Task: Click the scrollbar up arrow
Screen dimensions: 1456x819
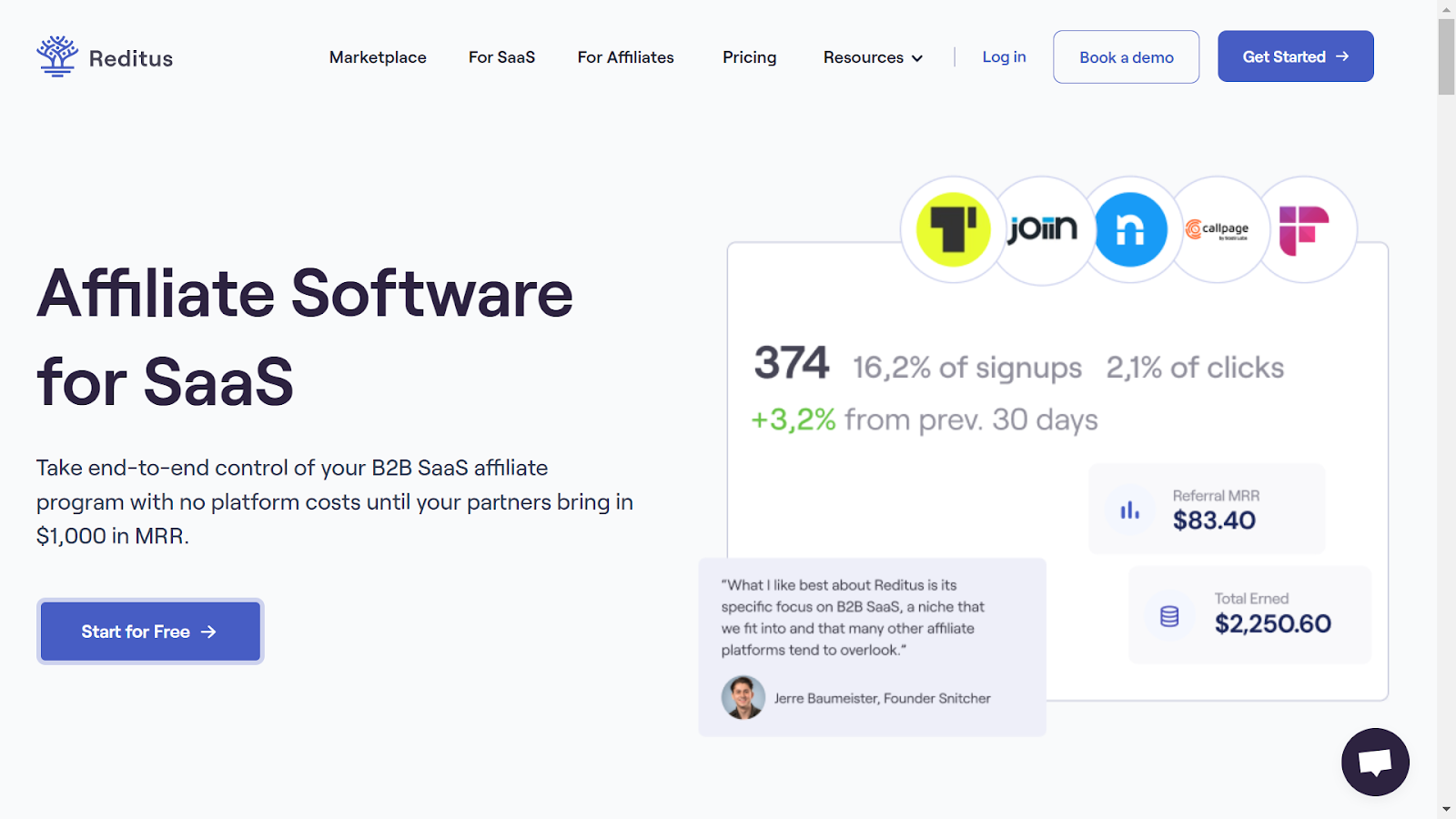Action: [x=1446, y=9]
